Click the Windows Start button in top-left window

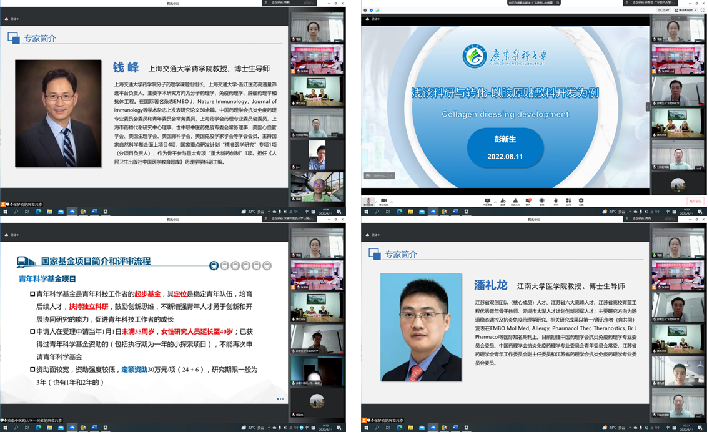pos(5,213)
